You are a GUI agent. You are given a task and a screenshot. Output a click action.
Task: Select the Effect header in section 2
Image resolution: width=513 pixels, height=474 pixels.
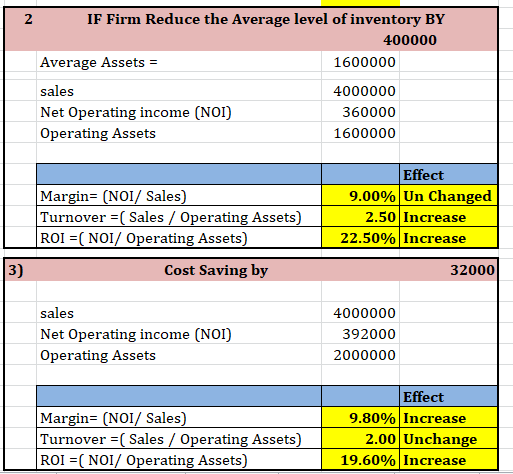448,175
